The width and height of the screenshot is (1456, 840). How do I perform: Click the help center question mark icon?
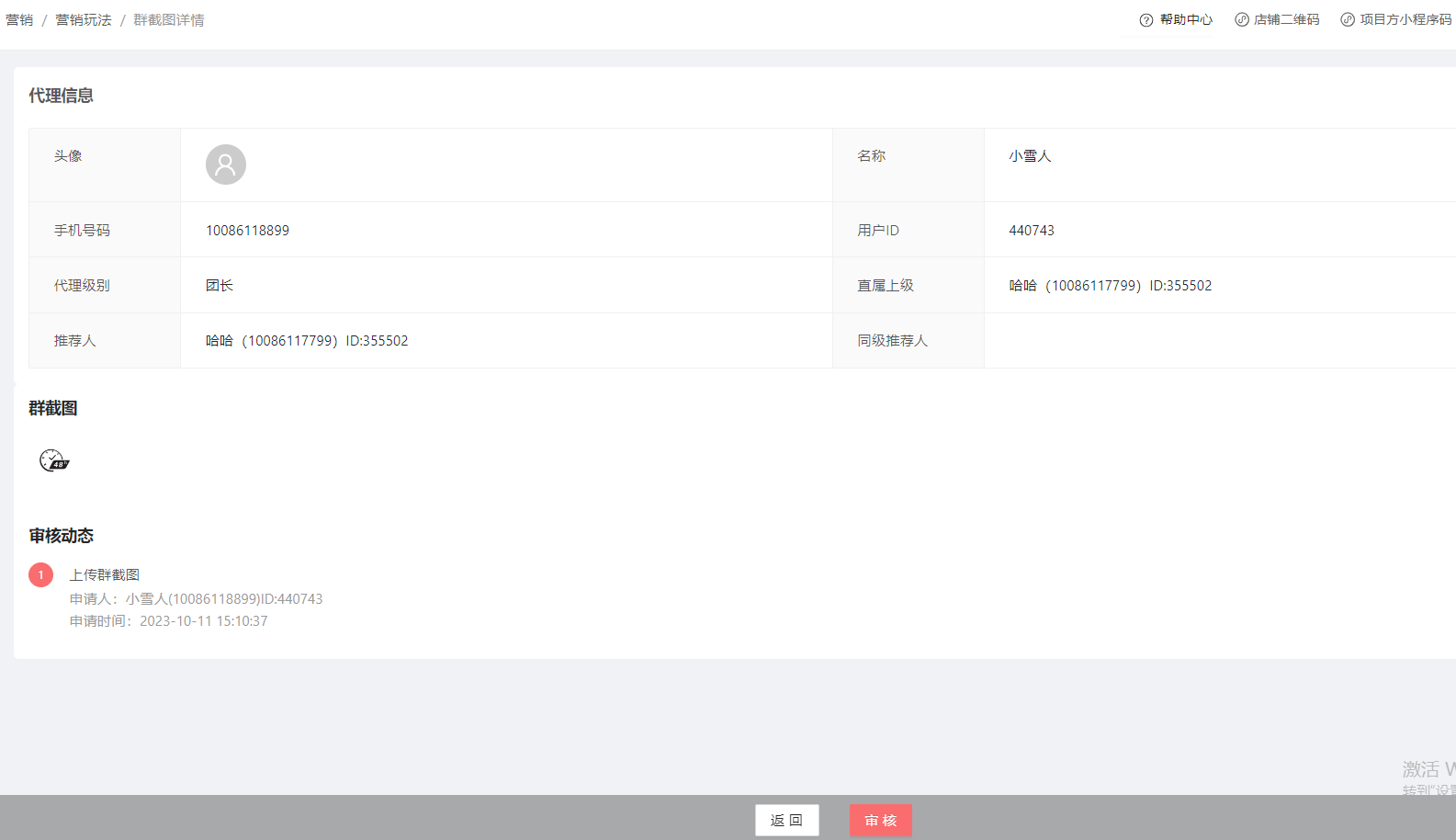pyautogui.click(x=1146, y=20)
